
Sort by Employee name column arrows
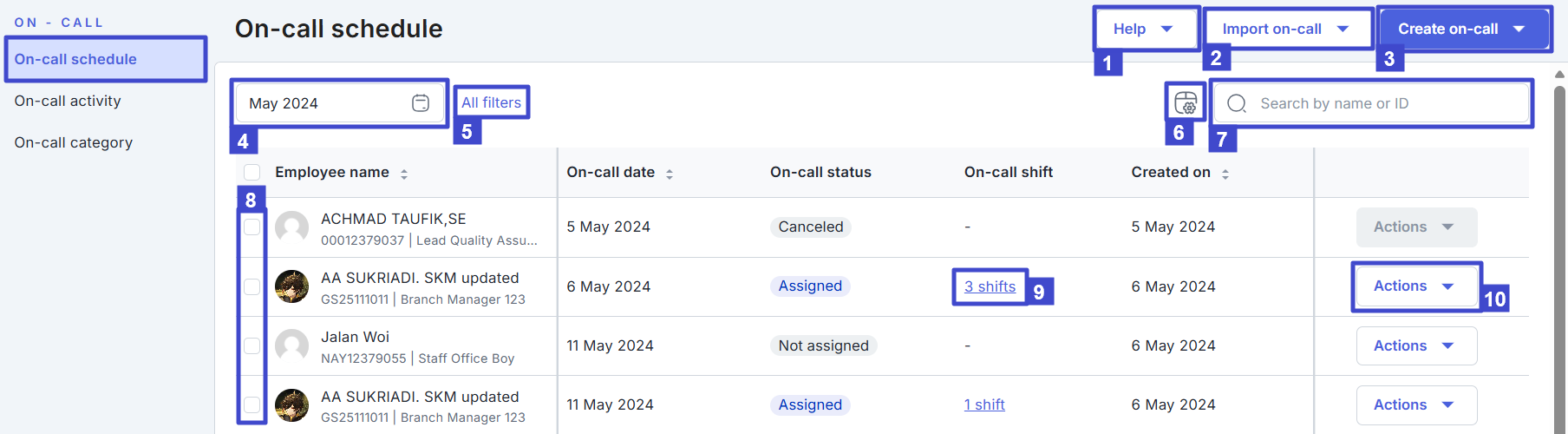[404, 174]
